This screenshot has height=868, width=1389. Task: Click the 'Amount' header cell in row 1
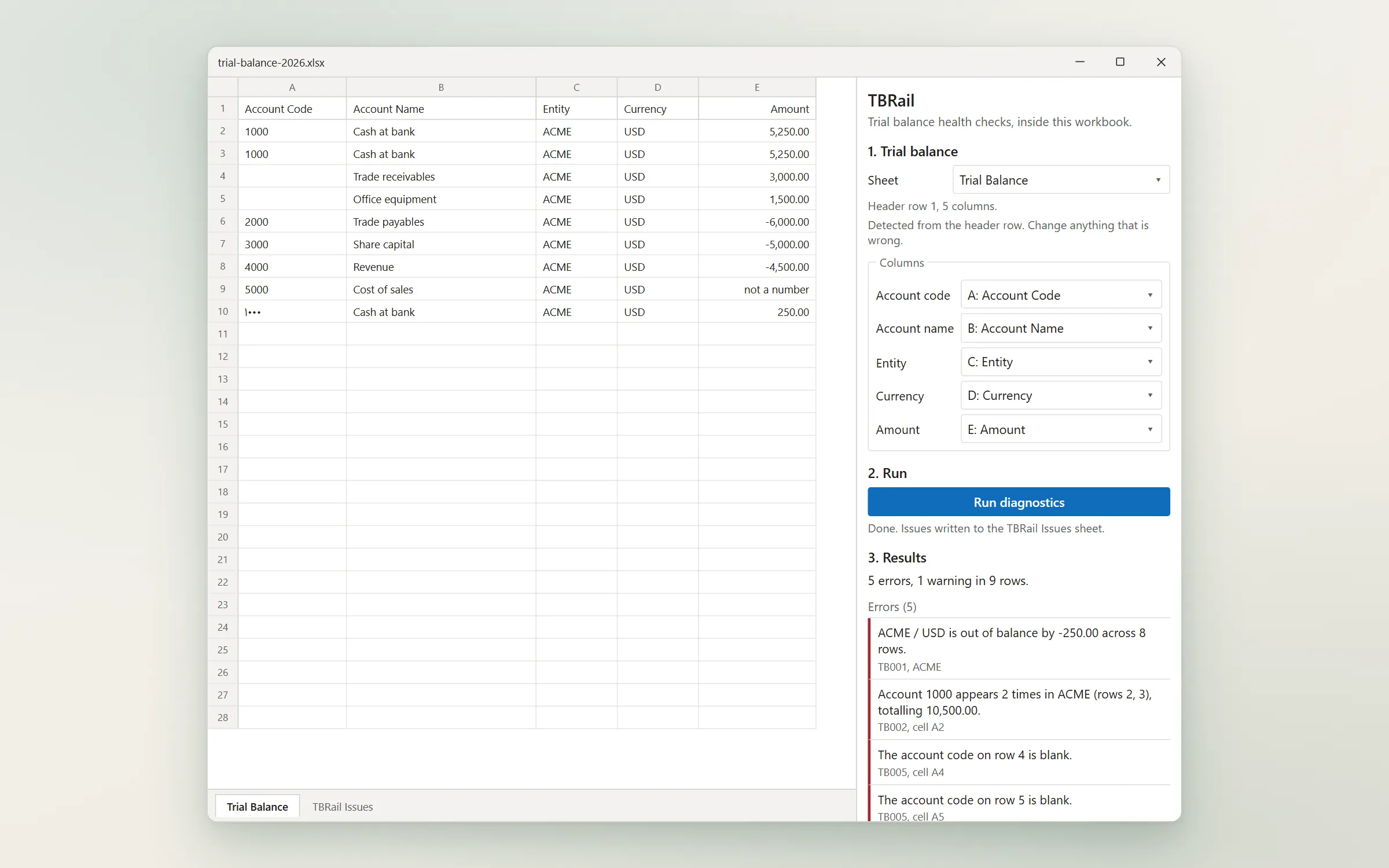(757, 109)
